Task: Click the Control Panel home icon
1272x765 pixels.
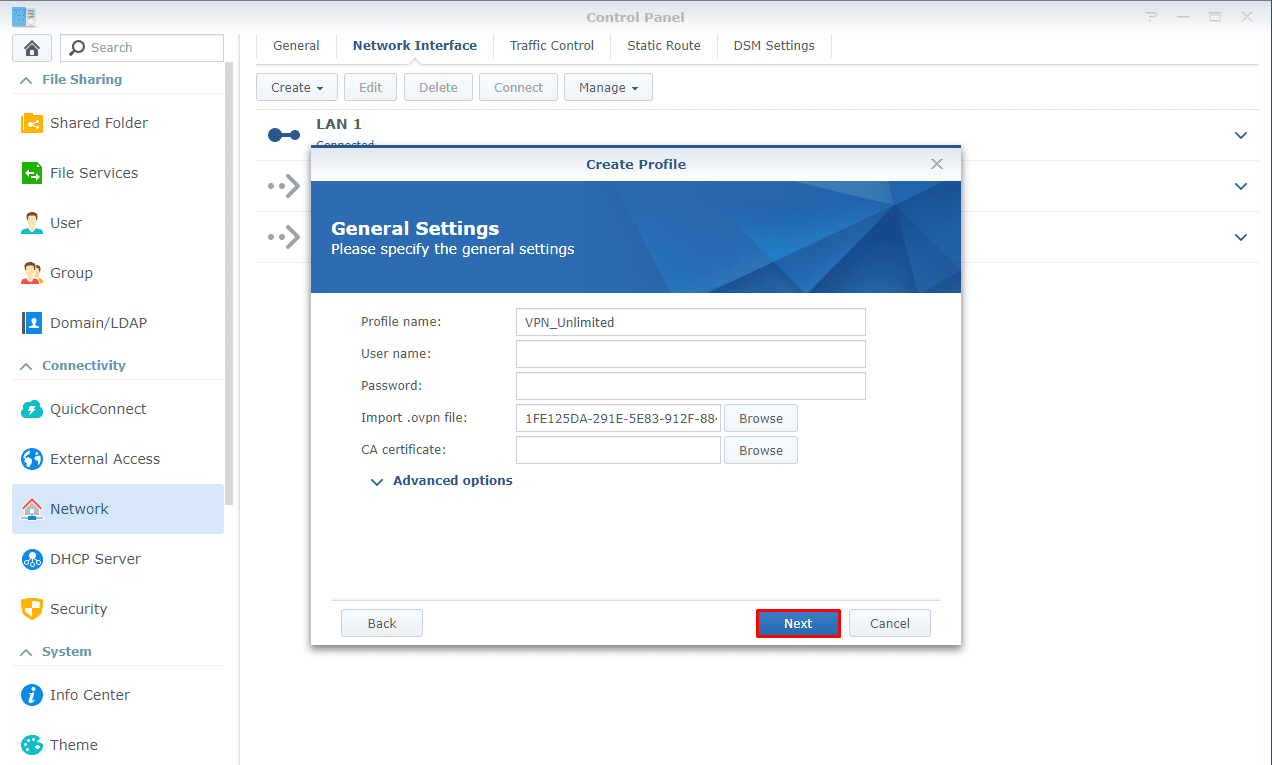Action: click(31, 47)
